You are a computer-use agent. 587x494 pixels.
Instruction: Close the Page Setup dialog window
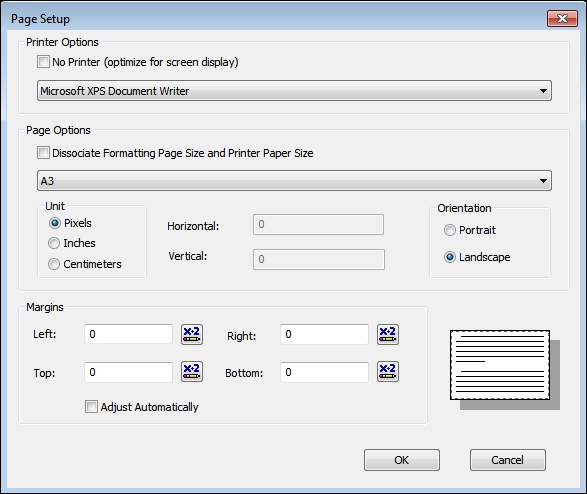pyautogui.click(x=562, y=18)
